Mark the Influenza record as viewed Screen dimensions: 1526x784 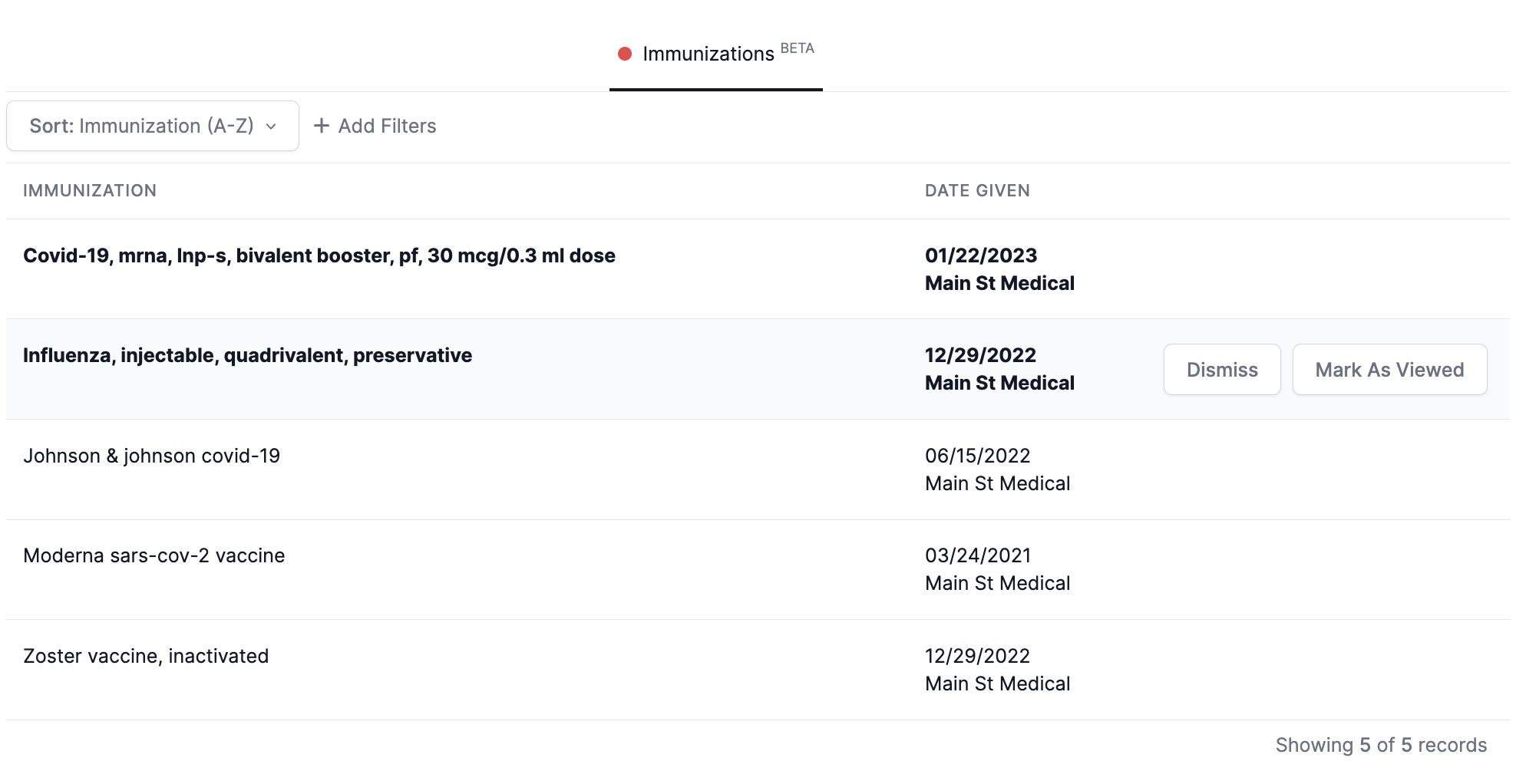pyautogui.click(x=1389, y=370)
